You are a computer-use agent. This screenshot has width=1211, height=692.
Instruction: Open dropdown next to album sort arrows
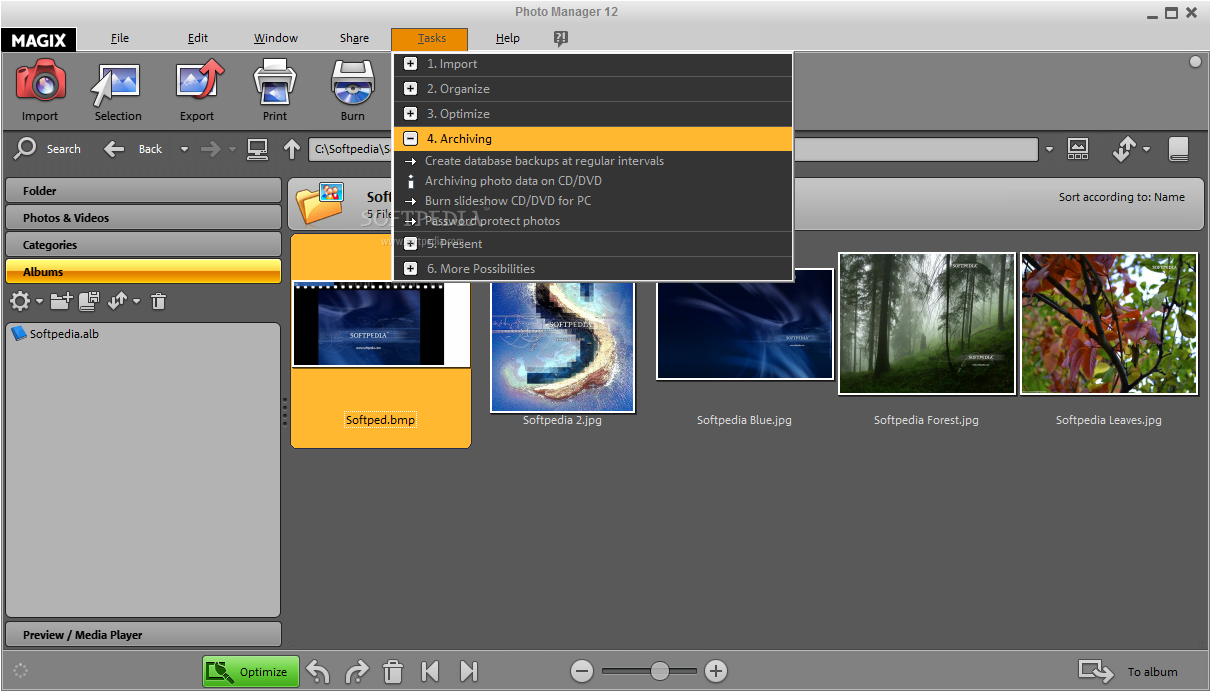pyautogui.click(x=137, y=301)
